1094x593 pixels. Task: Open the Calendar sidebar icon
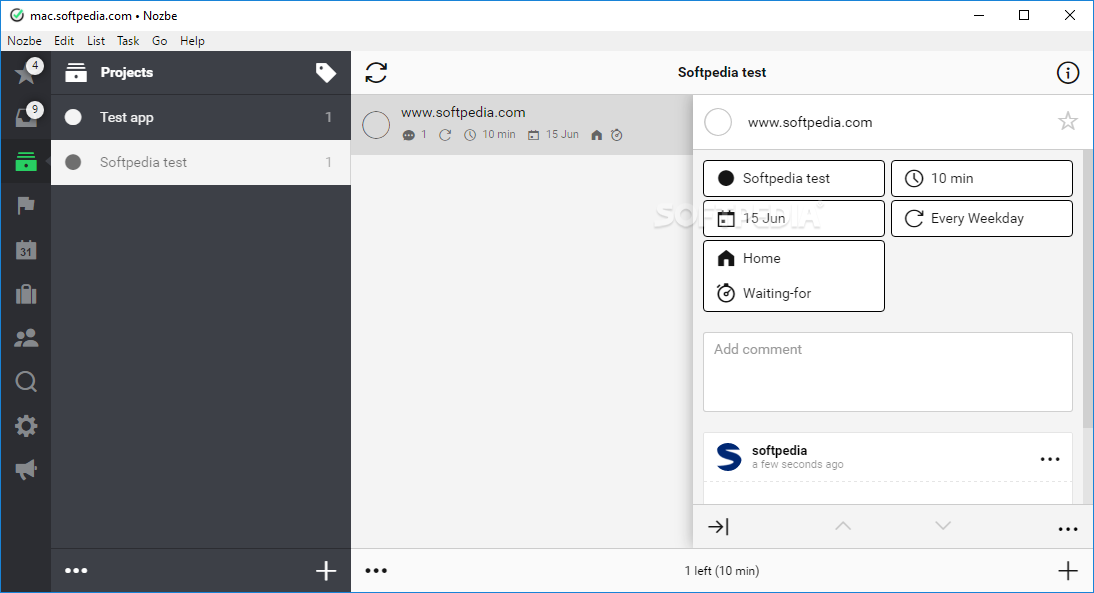pyautogui.click(x=26, y=250)
